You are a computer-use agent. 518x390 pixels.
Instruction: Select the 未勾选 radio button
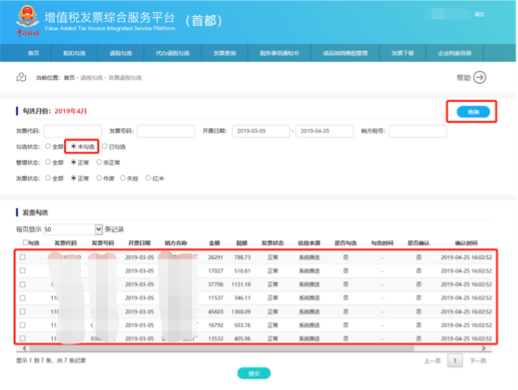point(74,146)
